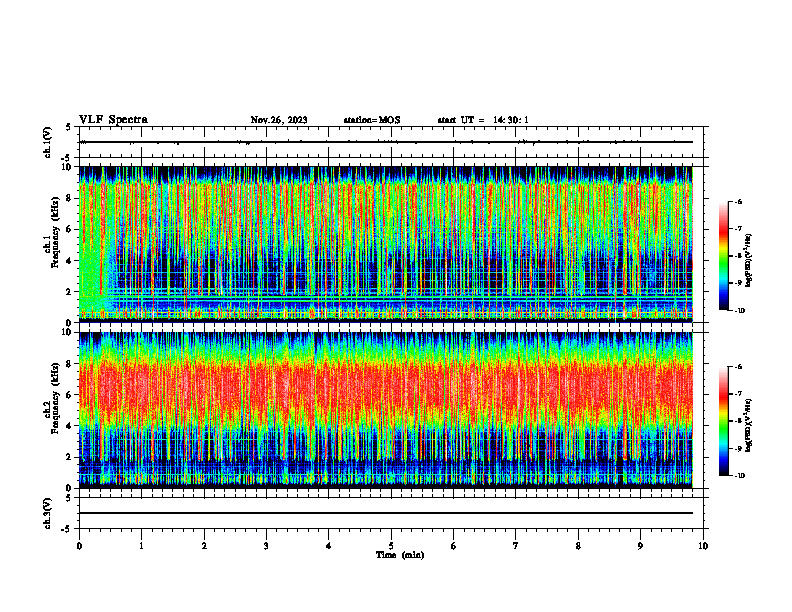This screenshot has width=792, height=612.
Task: Select the ch.1 colorbar log(PSD) unit label
Action: click(749, 261)
